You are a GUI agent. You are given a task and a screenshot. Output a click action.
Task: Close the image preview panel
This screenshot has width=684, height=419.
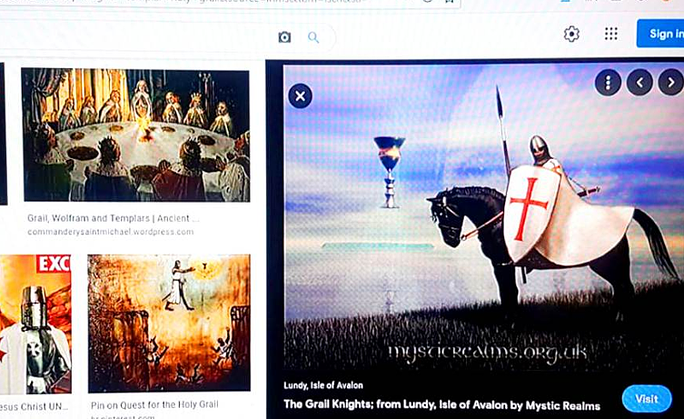pos(300,96)
